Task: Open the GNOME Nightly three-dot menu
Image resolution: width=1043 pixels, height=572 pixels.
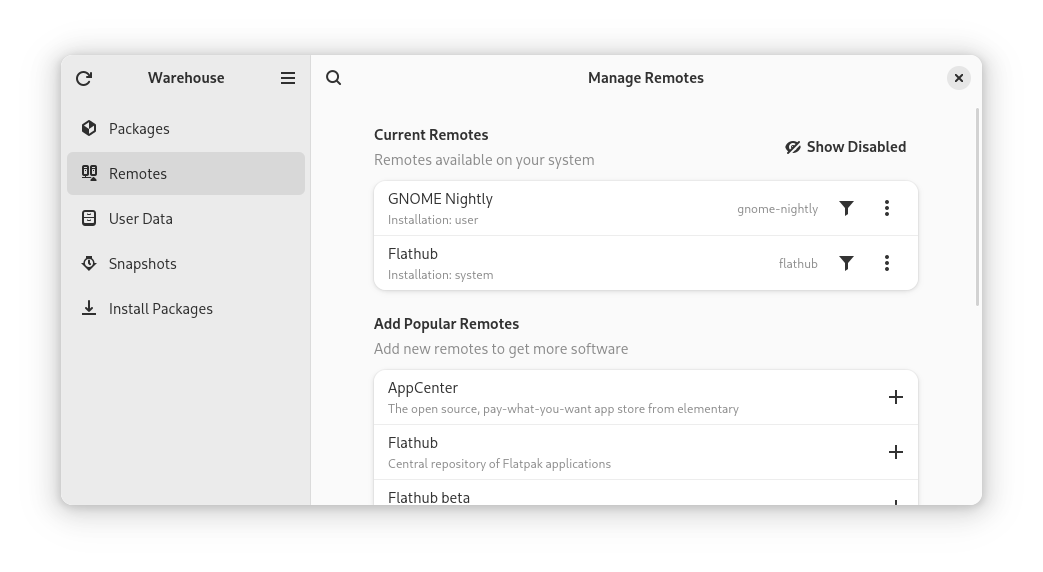Action: pos(887,208)
